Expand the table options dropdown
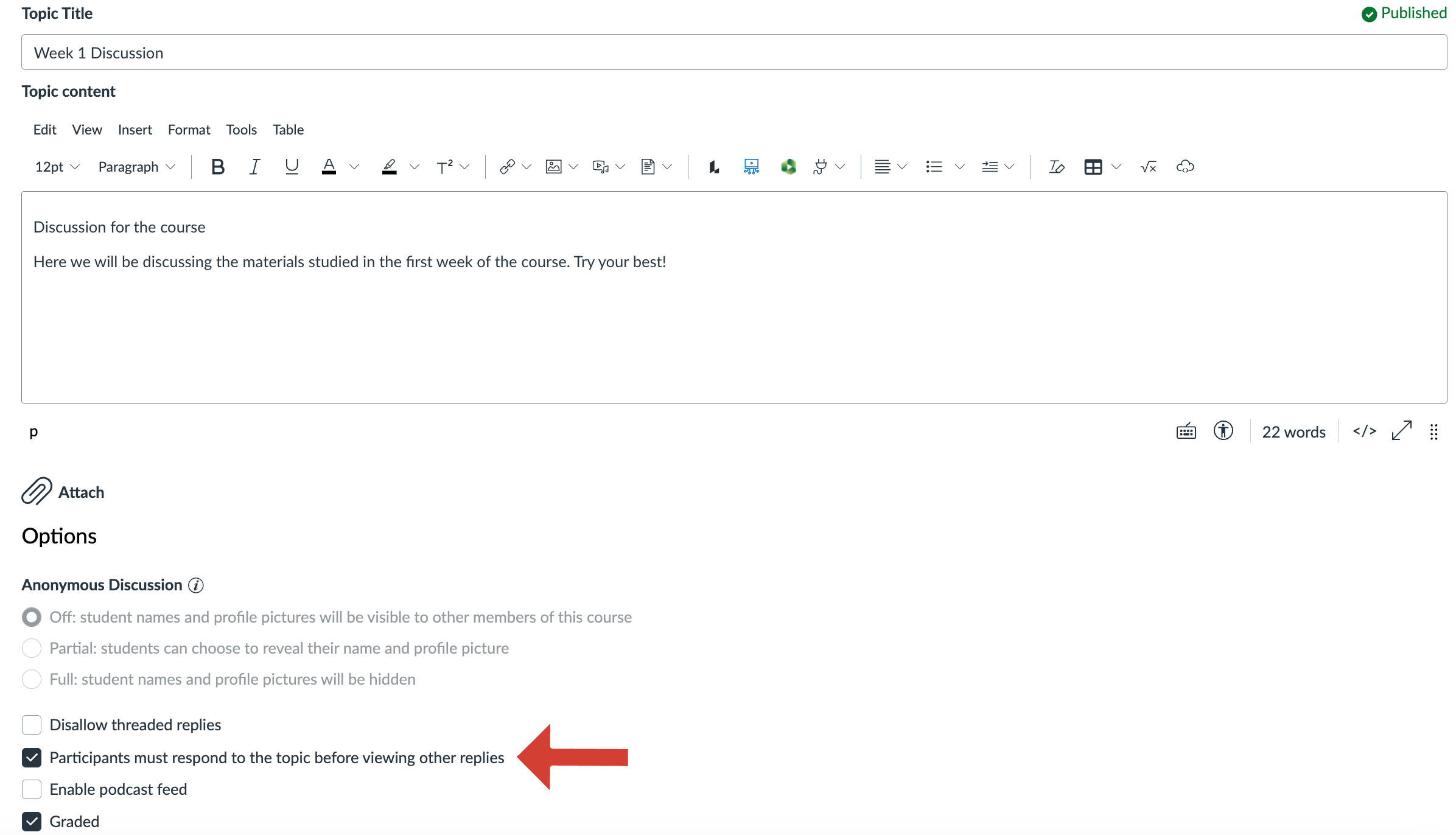The height and width of the screenshot is (835, 1456). pyautogui.click(x=1116, y=167)
